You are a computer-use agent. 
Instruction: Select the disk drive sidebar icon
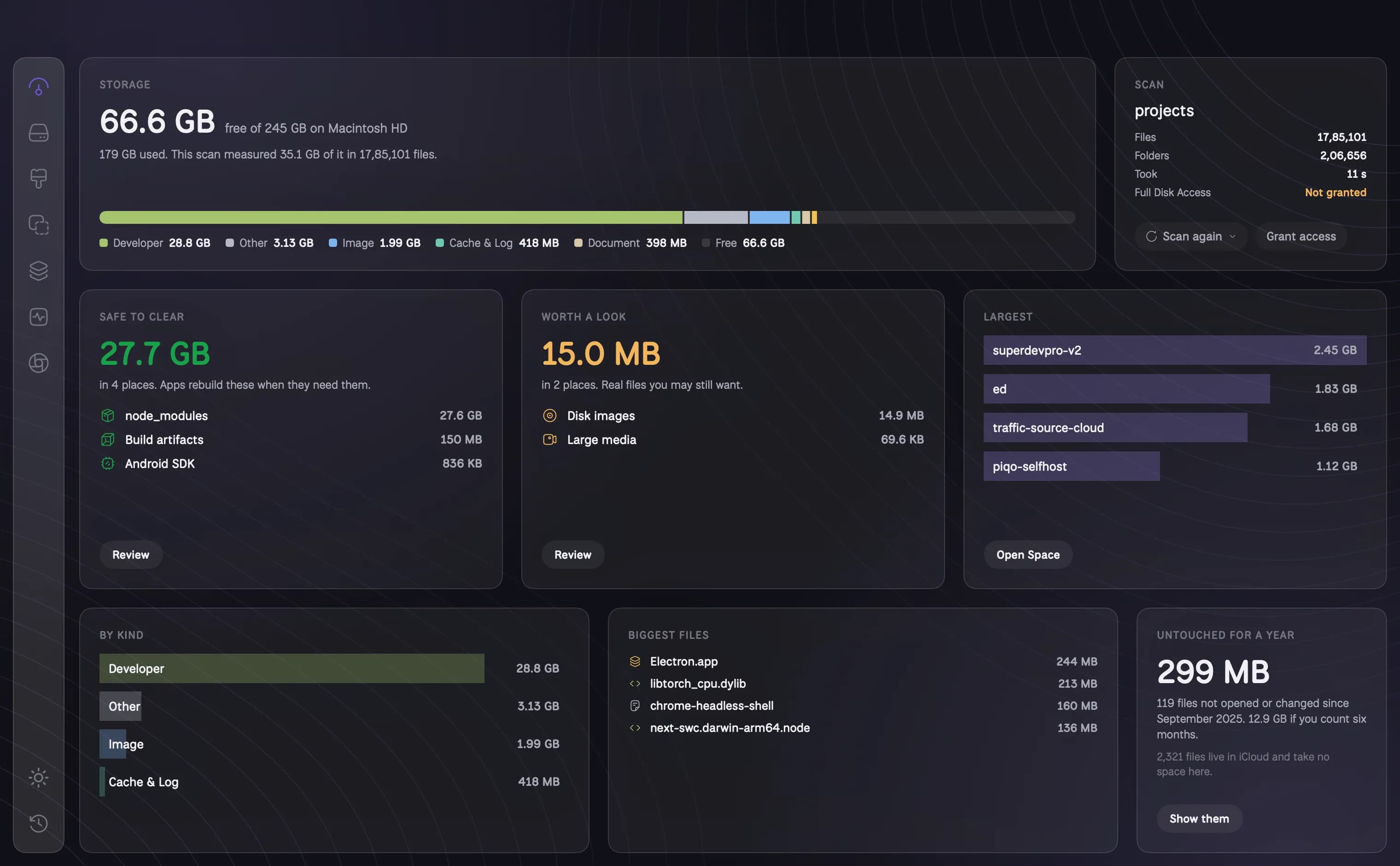38,133
